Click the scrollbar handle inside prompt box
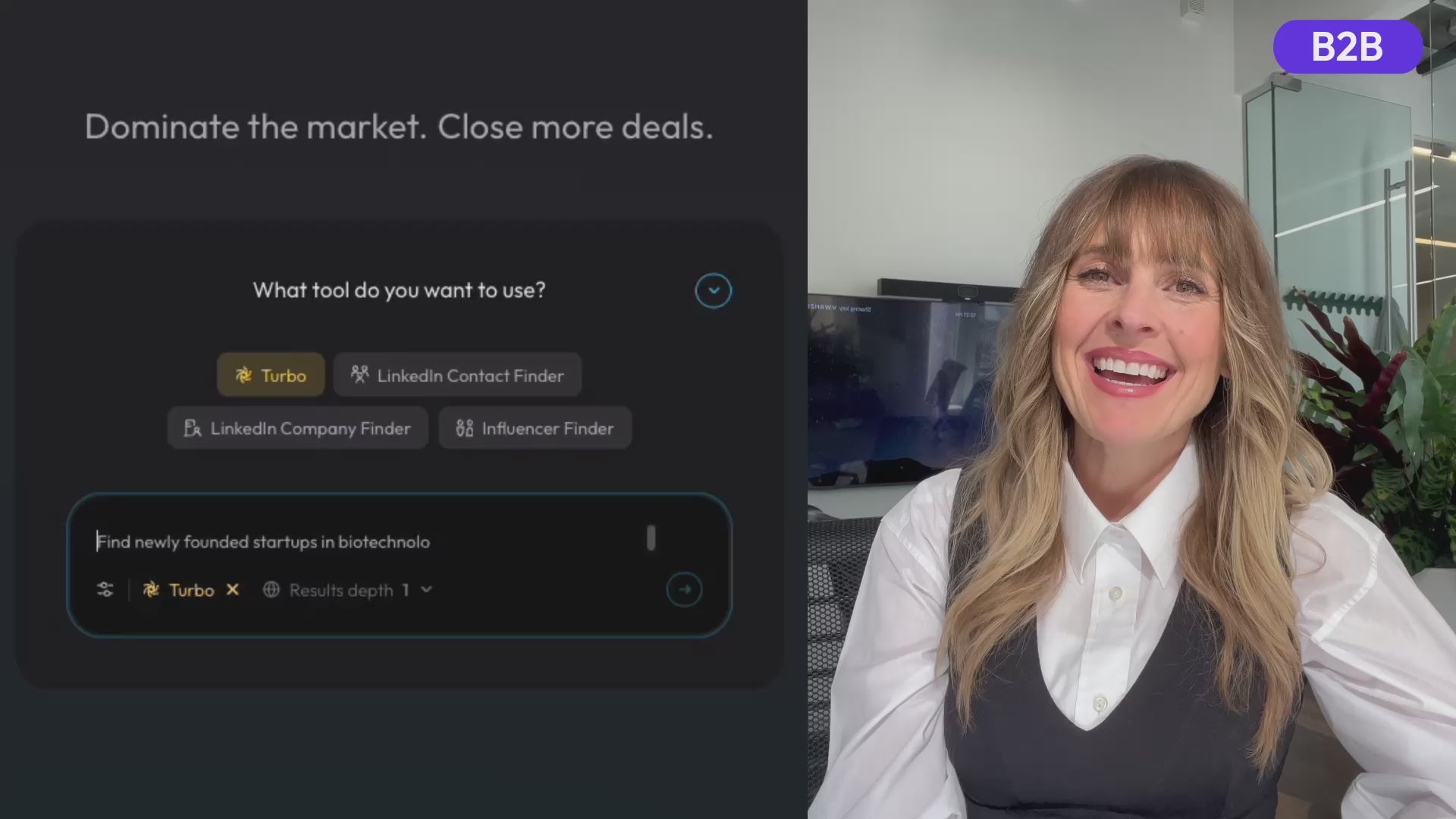Screen dimensions: 1456x819 click(651, 538)
